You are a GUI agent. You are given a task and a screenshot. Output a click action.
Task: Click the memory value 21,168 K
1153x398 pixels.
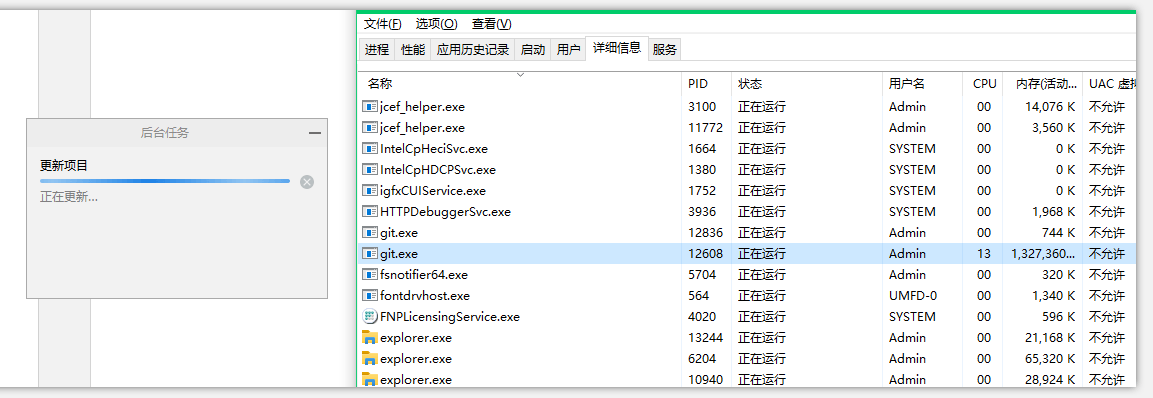[x=1050, y=338]
